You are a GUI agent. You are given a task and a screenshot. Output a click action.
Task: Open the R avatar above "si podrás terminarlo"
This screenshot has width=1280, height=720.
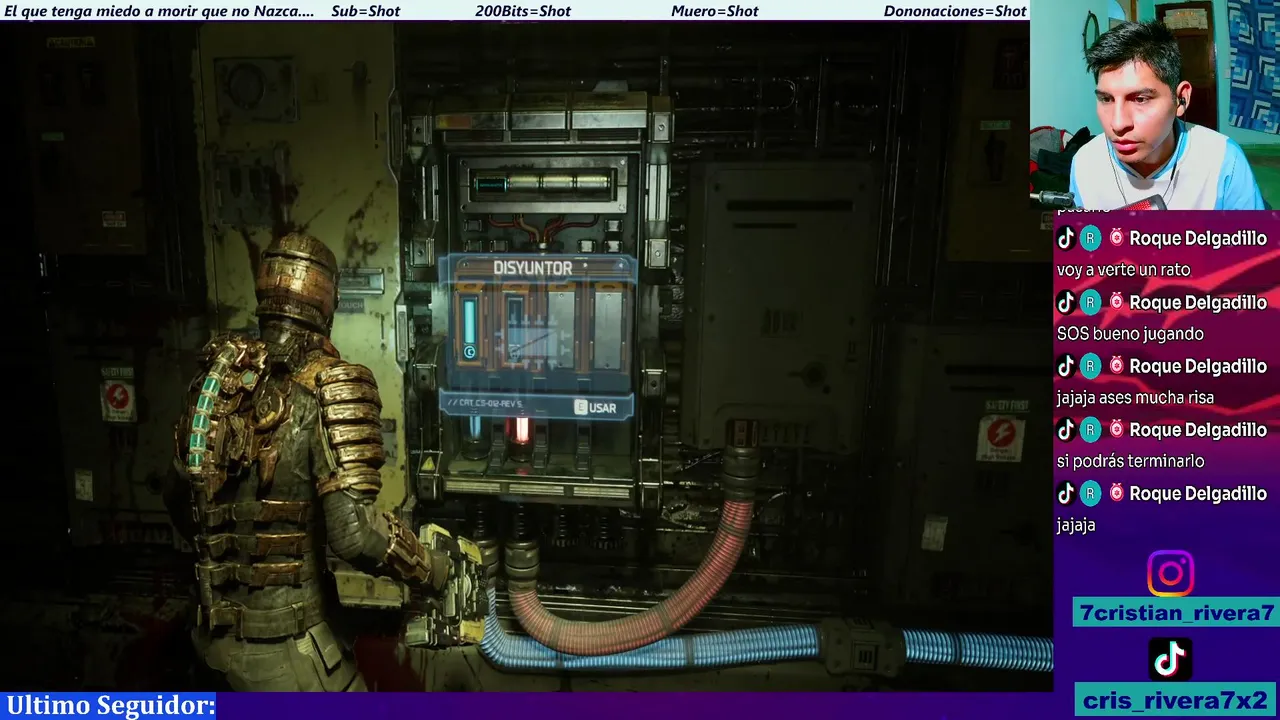(x=1091, y=429)
